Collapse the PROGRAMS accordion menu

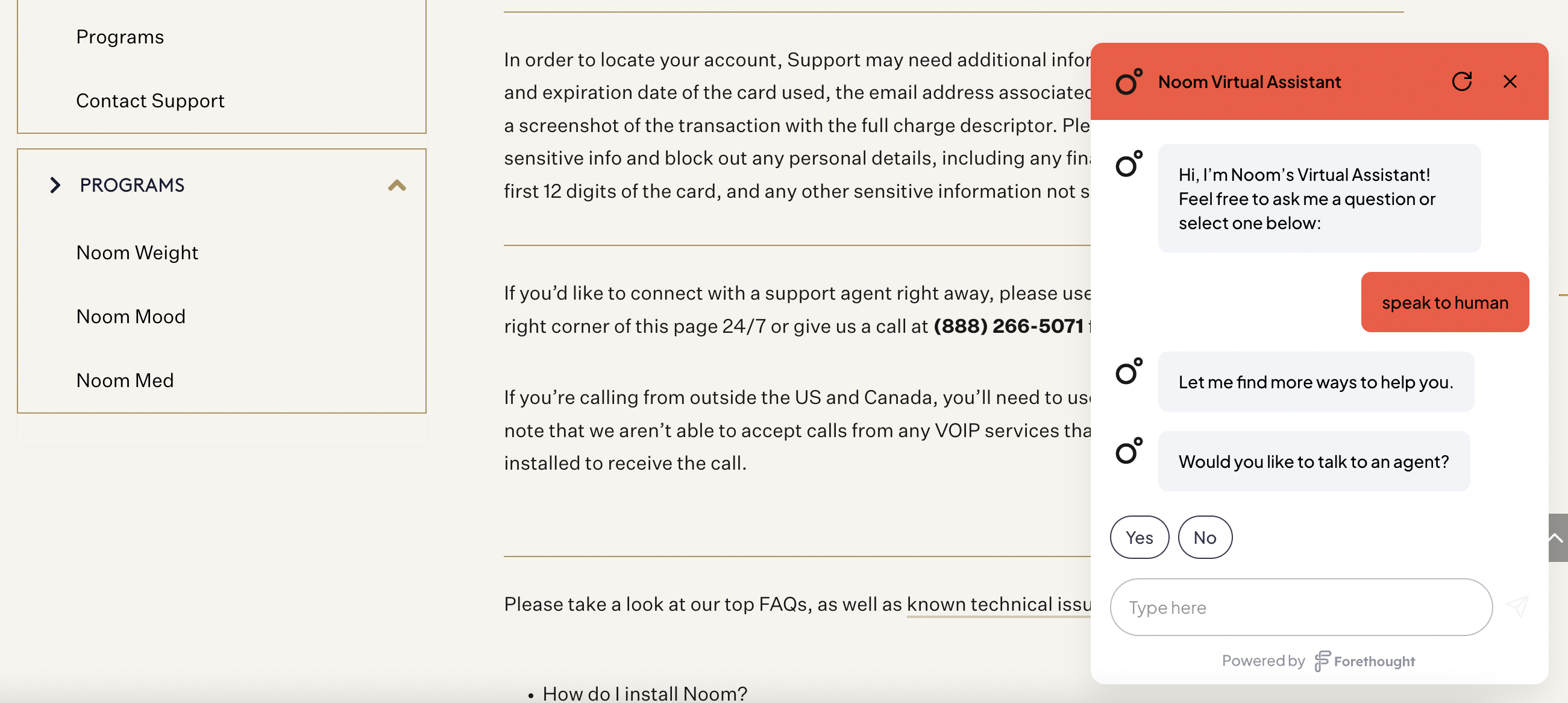[397, 183]
